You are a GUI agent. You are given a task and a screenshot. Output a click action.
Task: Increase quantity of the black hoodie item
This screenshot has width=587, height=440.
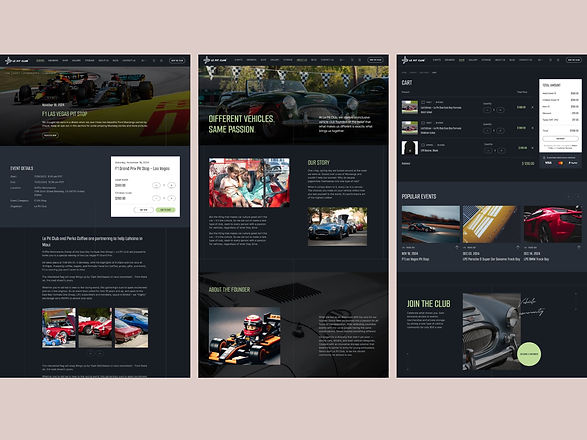pyautogui.click(x=501, y=151)
